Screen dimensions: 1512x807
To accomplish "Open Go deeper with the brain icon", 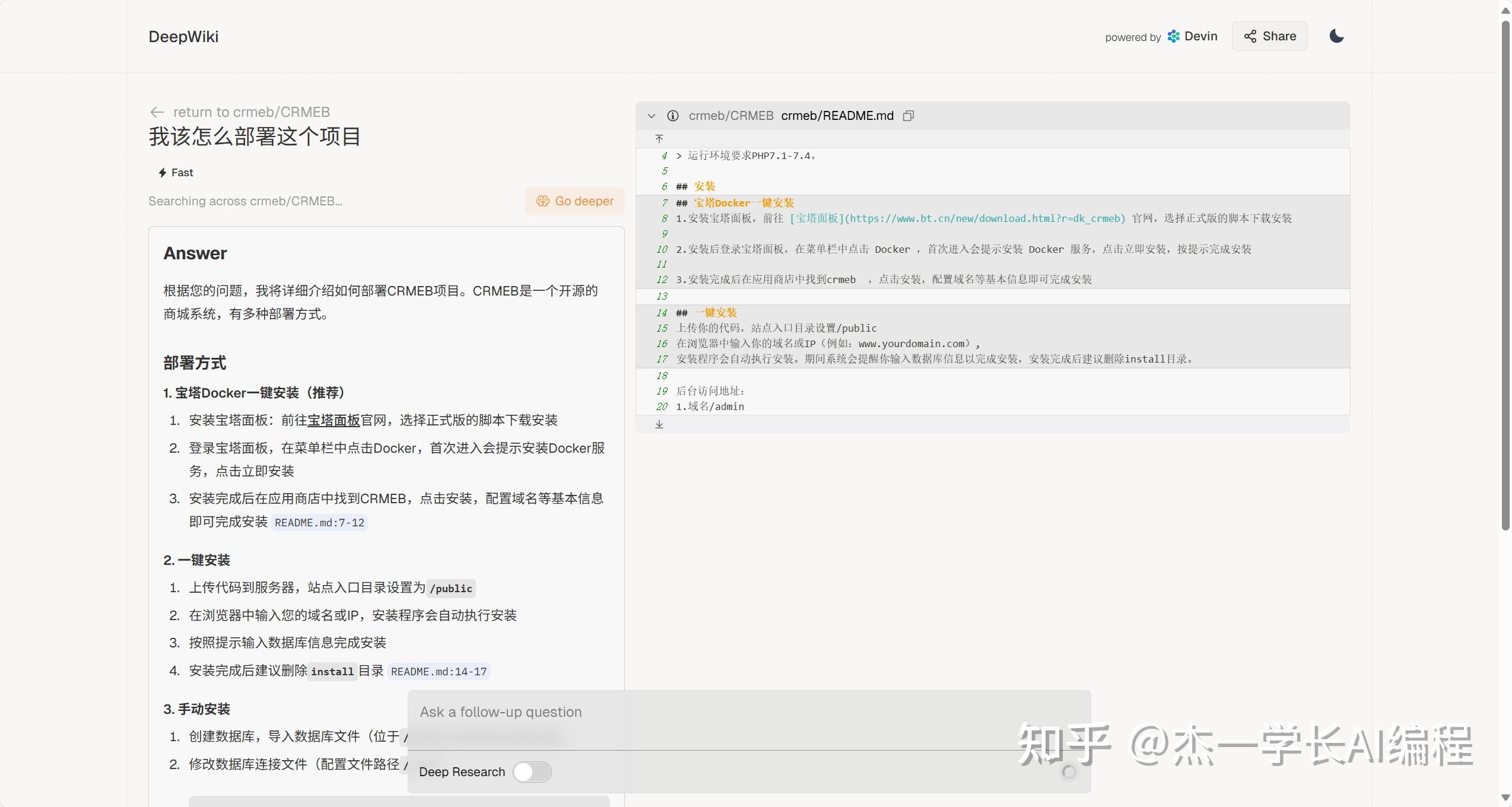I will point(542,201).
